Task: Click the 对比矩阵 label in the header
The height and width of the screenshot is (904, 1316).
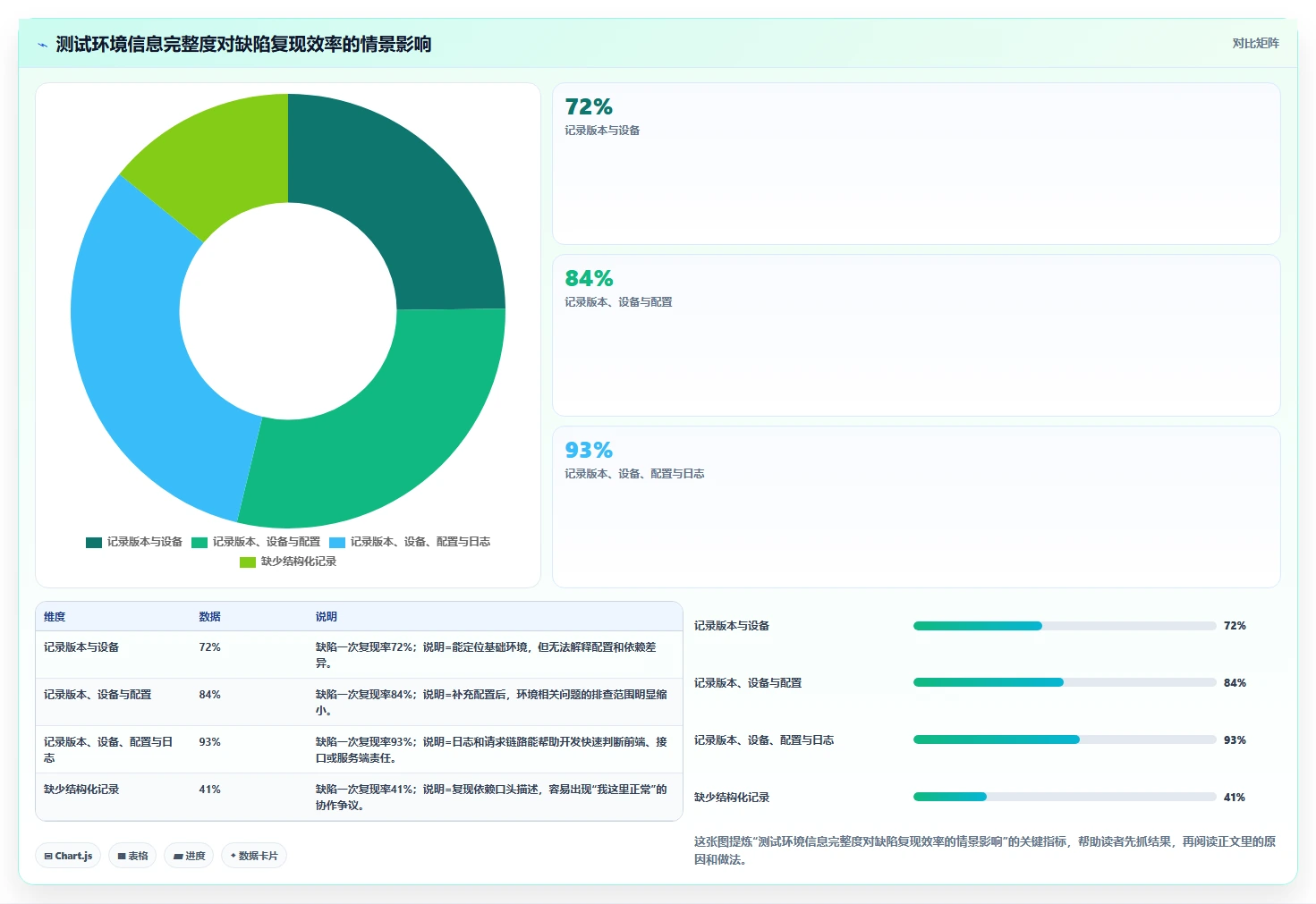Action: coord(1255,43)
